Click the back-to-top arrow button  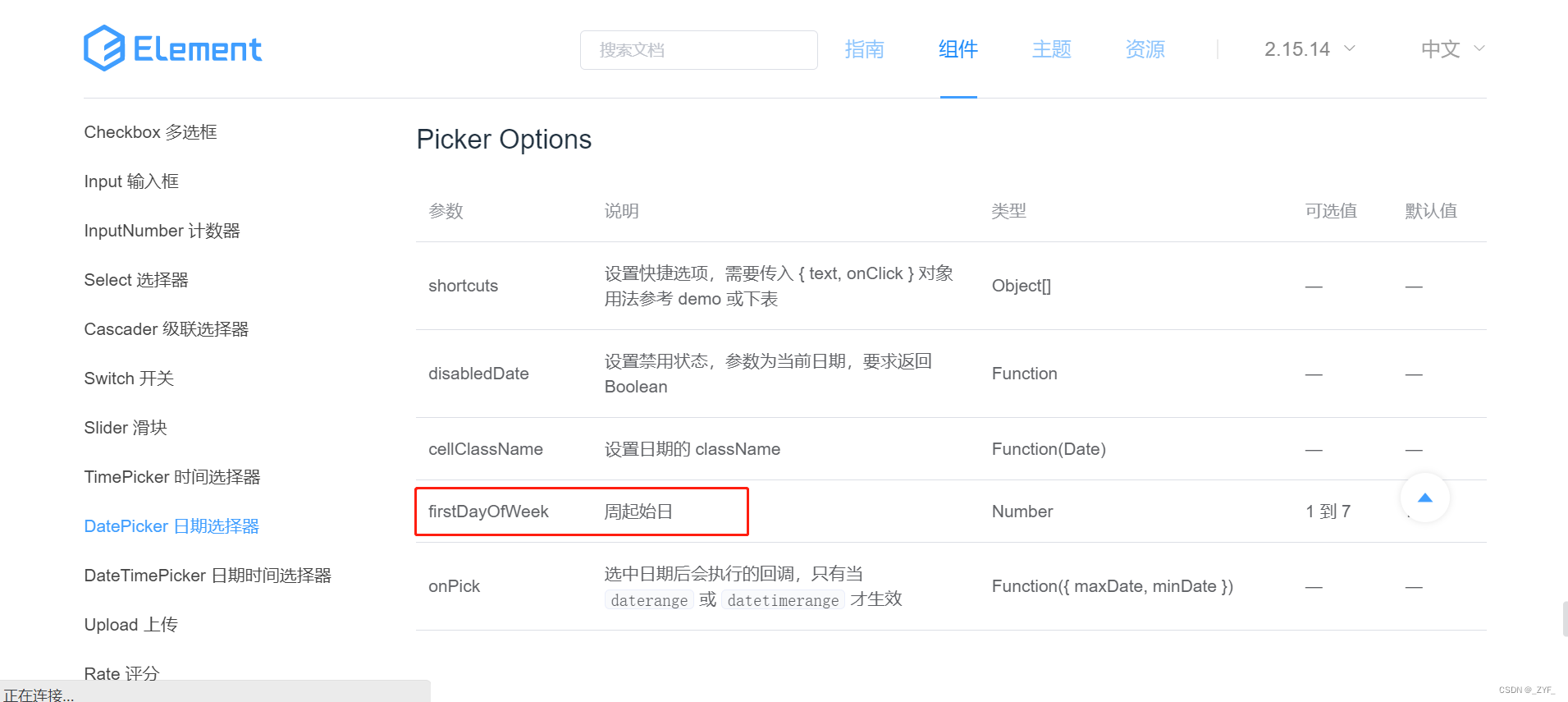coord(1425,498)
